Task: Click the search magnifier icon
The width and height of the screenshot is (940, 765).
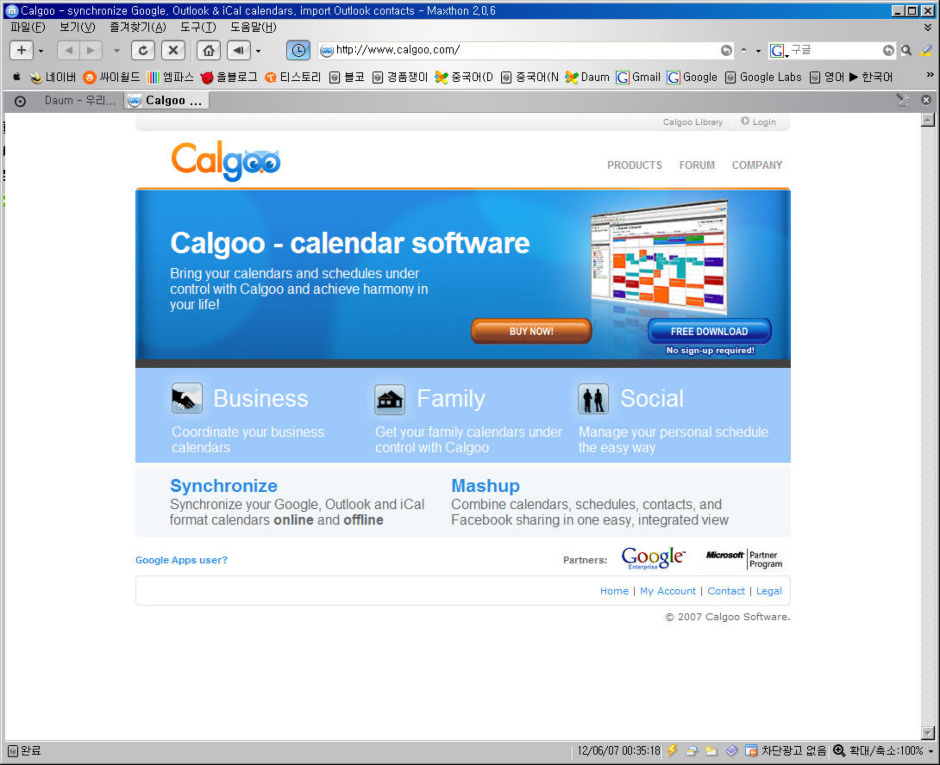Action: pos(906,50)
